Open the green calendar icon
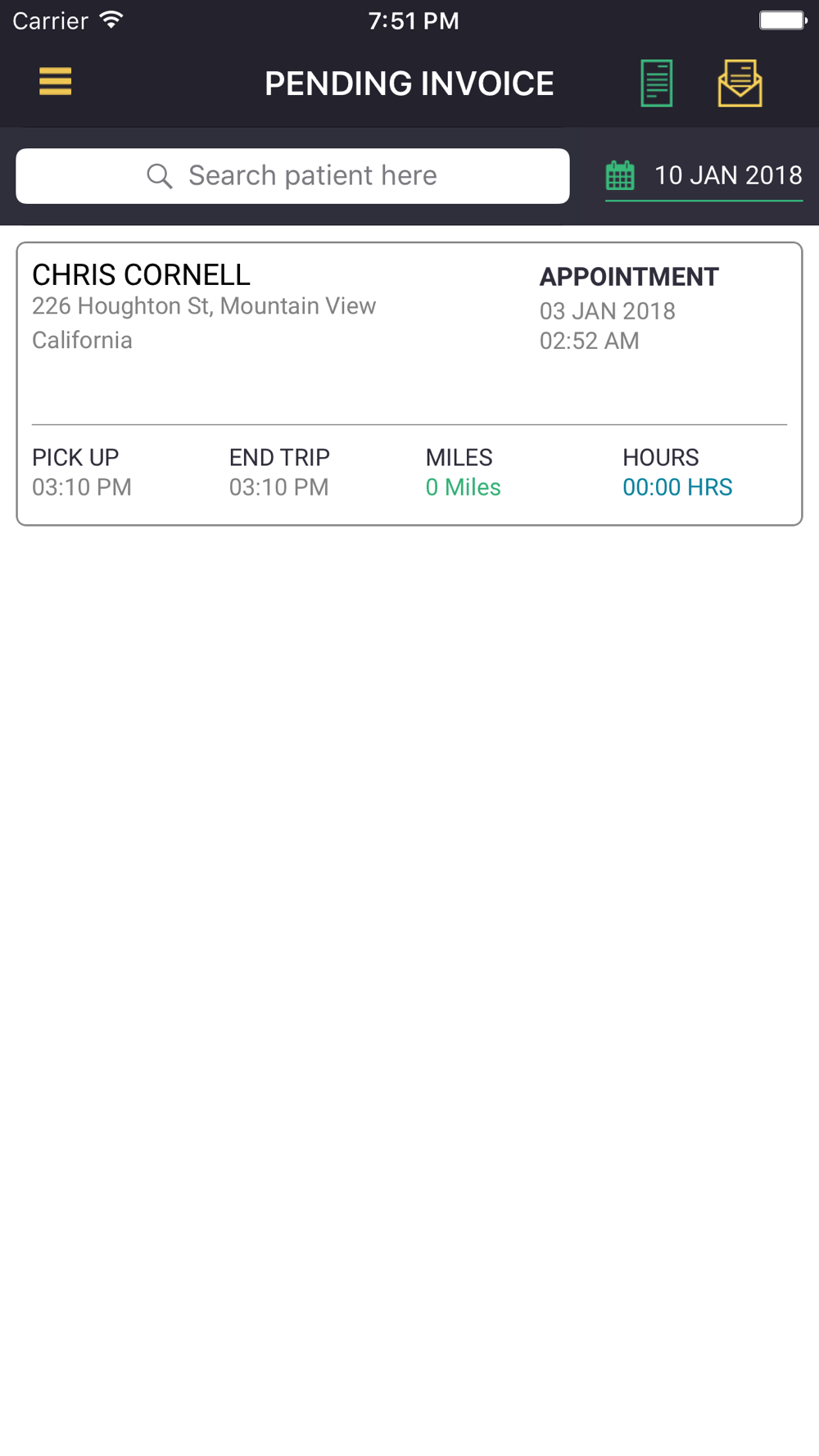This screenshot has height=1456, width=819. pyautogui.click(x=620, y=176)
